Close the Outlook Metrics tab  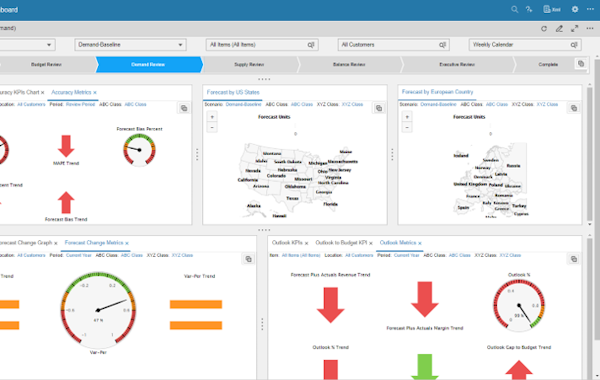(420, 243)
